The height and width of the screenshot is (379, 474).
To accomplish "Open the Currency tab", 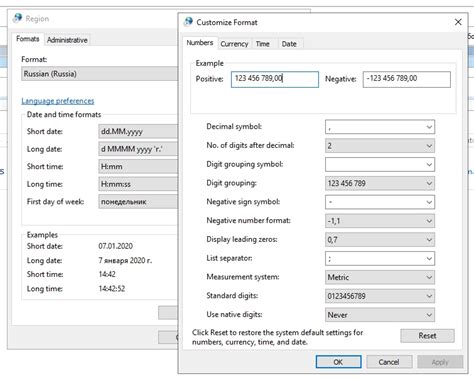I will click(234, 44).
